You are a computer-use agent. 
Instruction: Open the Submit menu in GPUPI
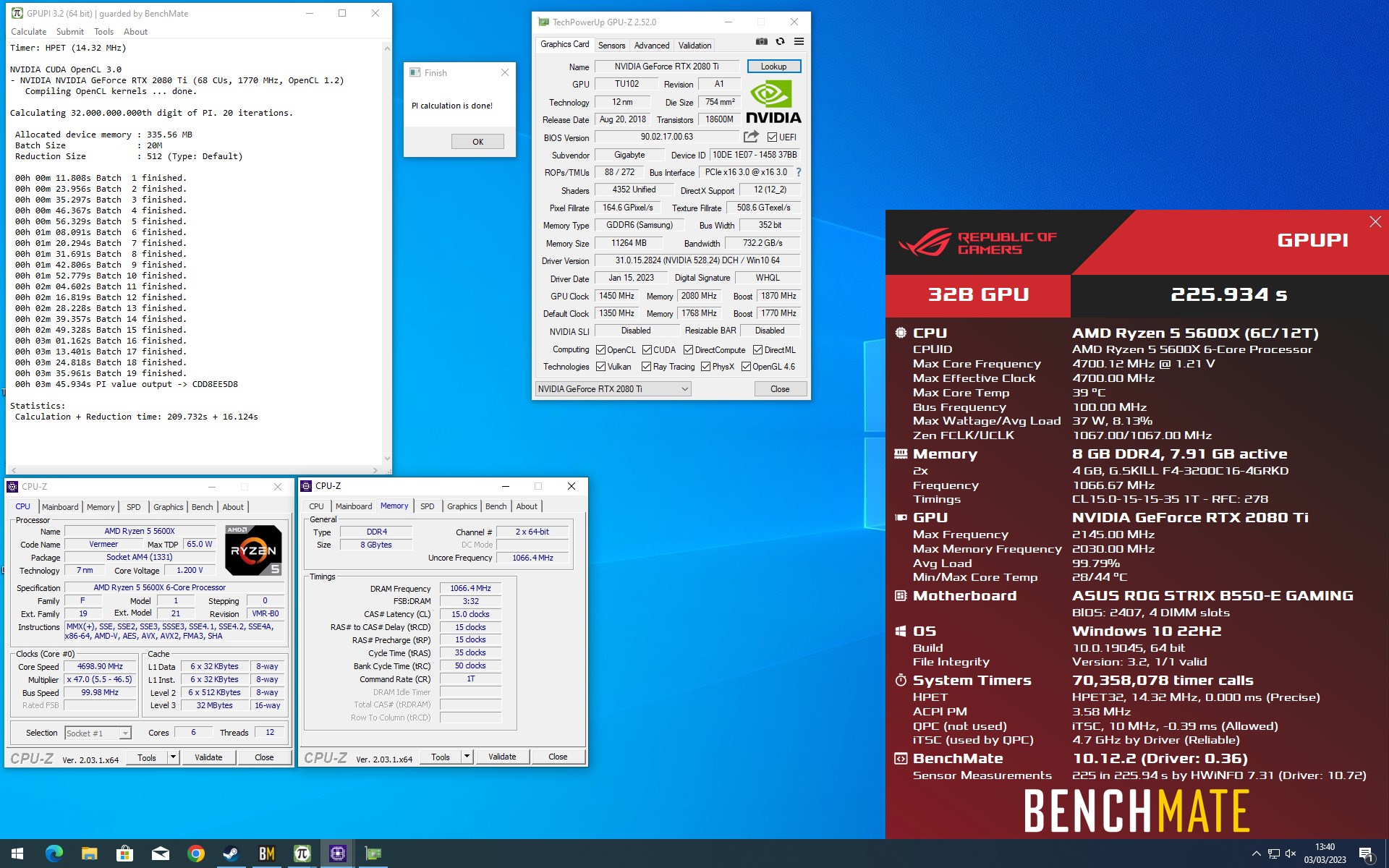(70, 32)
